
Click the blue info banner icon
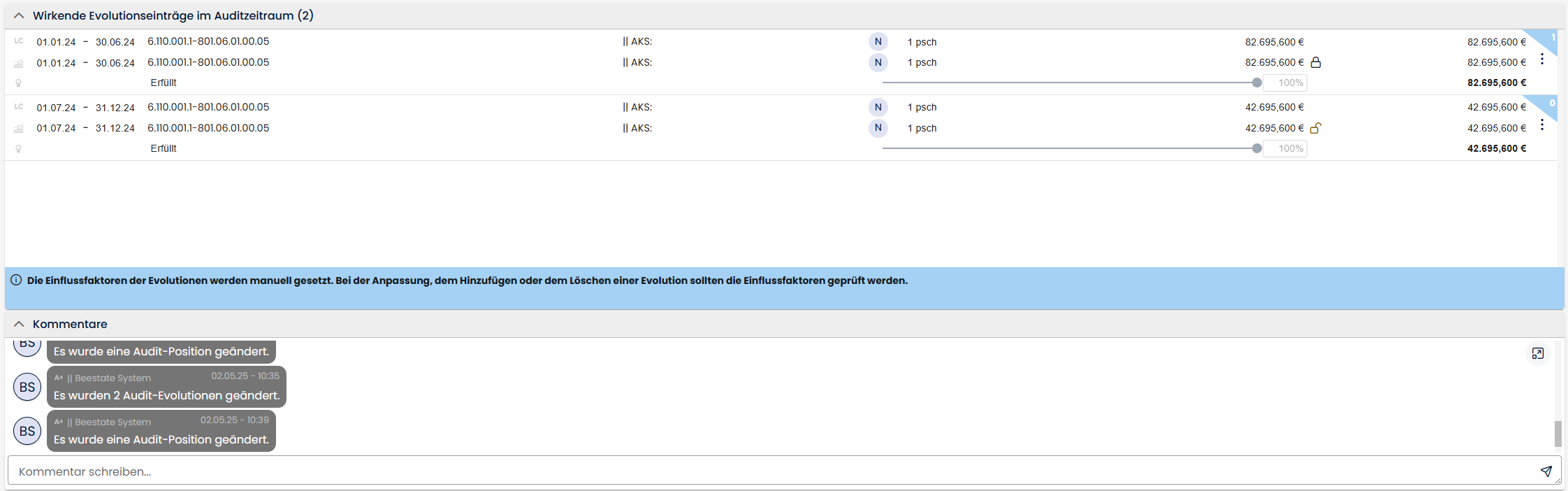(x=16, y=280)
